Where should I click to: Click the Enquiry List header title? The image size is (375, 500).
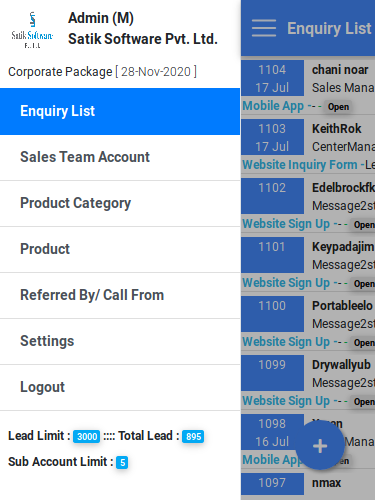(329, 28)
